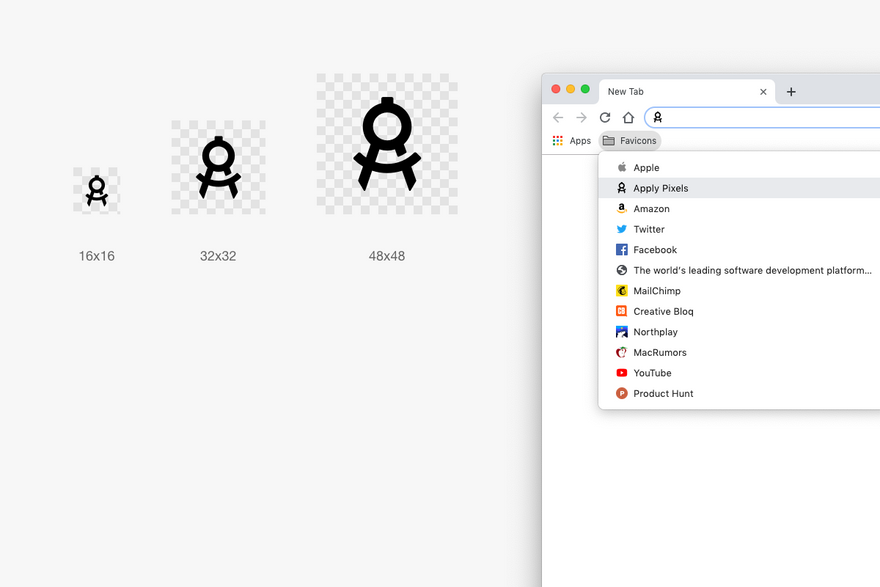Select the 48x48 compass icon preview

[387, 144]
